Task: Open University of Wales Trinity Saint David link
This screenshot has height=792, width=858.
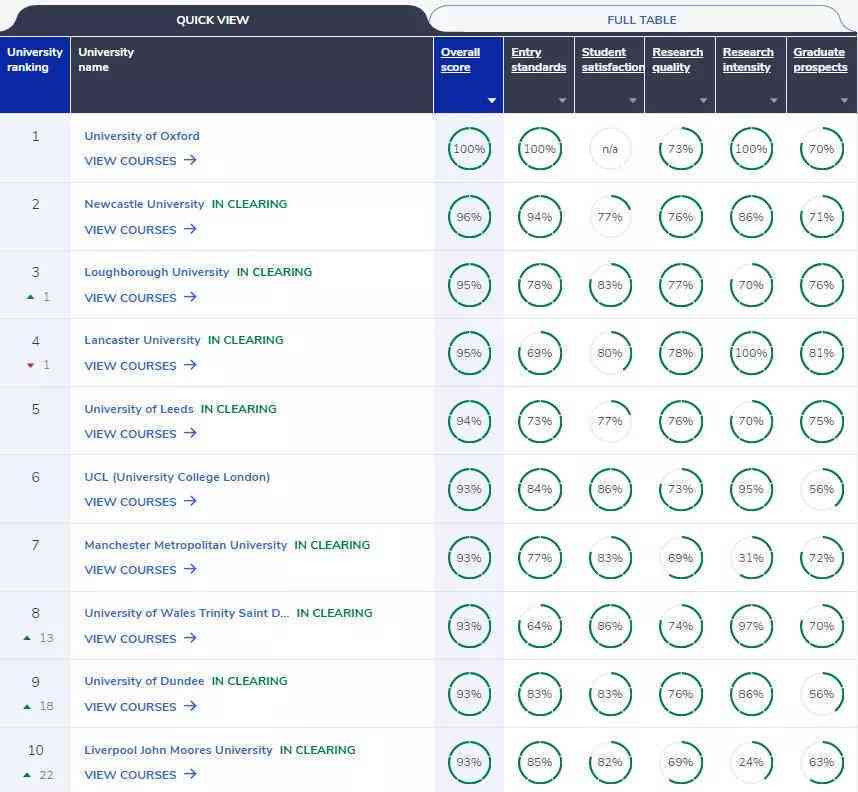Action: 187,613
